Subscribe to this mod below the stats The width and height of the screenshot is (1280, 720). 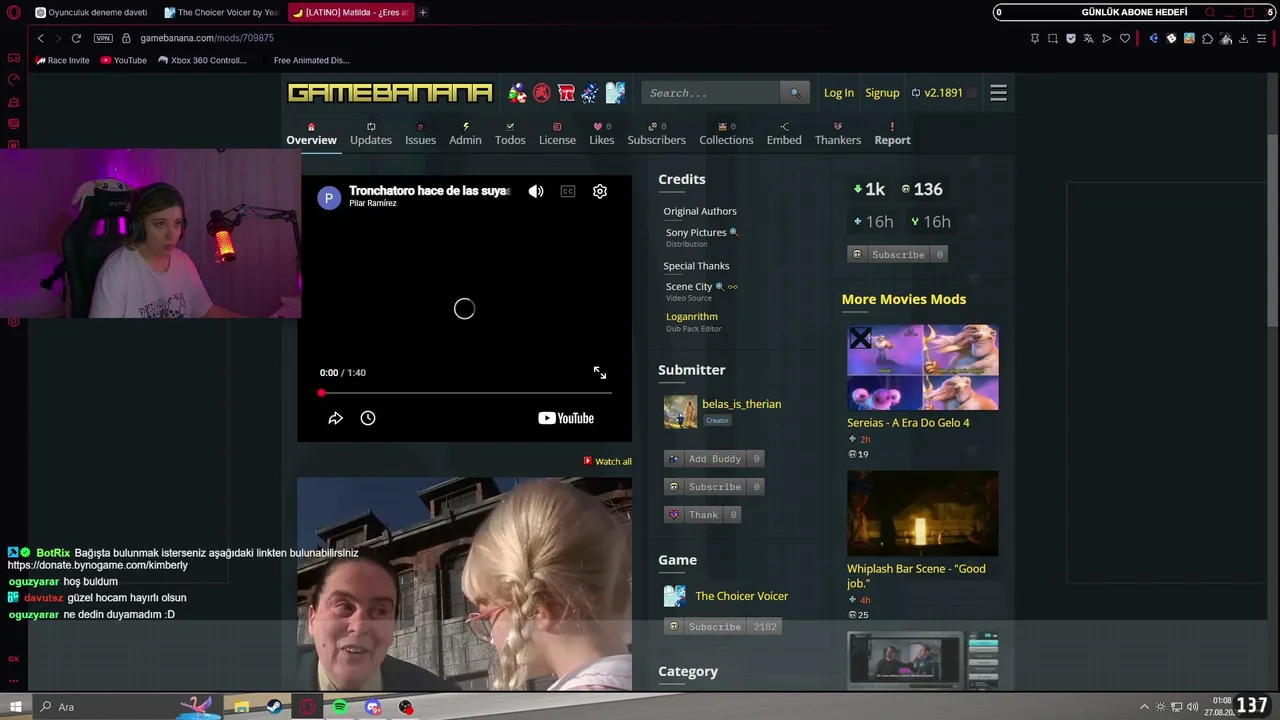click(897, 255)
